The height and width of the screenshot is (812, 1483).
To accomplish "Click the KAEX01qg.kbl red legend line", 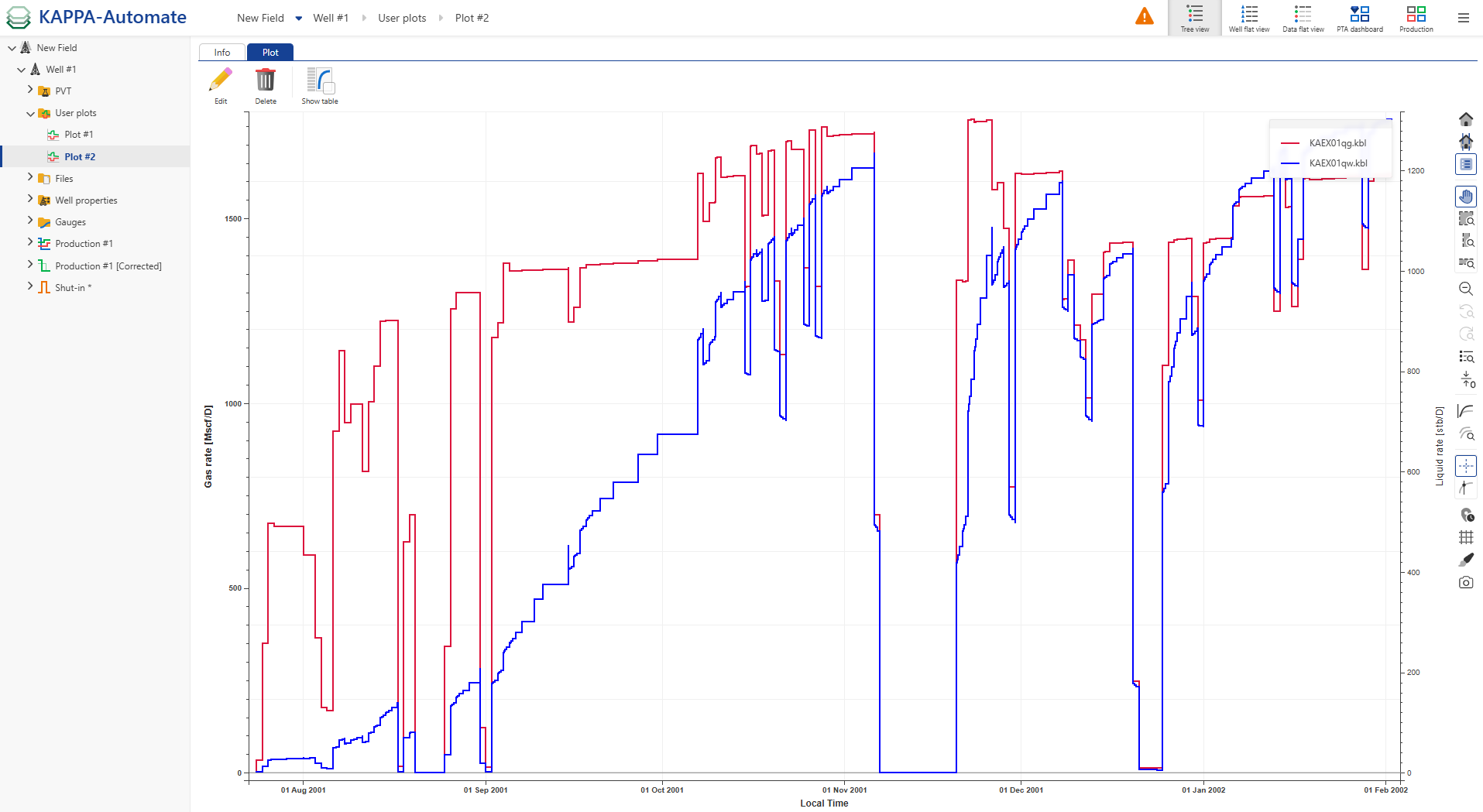I will [x=1290, y=143].
